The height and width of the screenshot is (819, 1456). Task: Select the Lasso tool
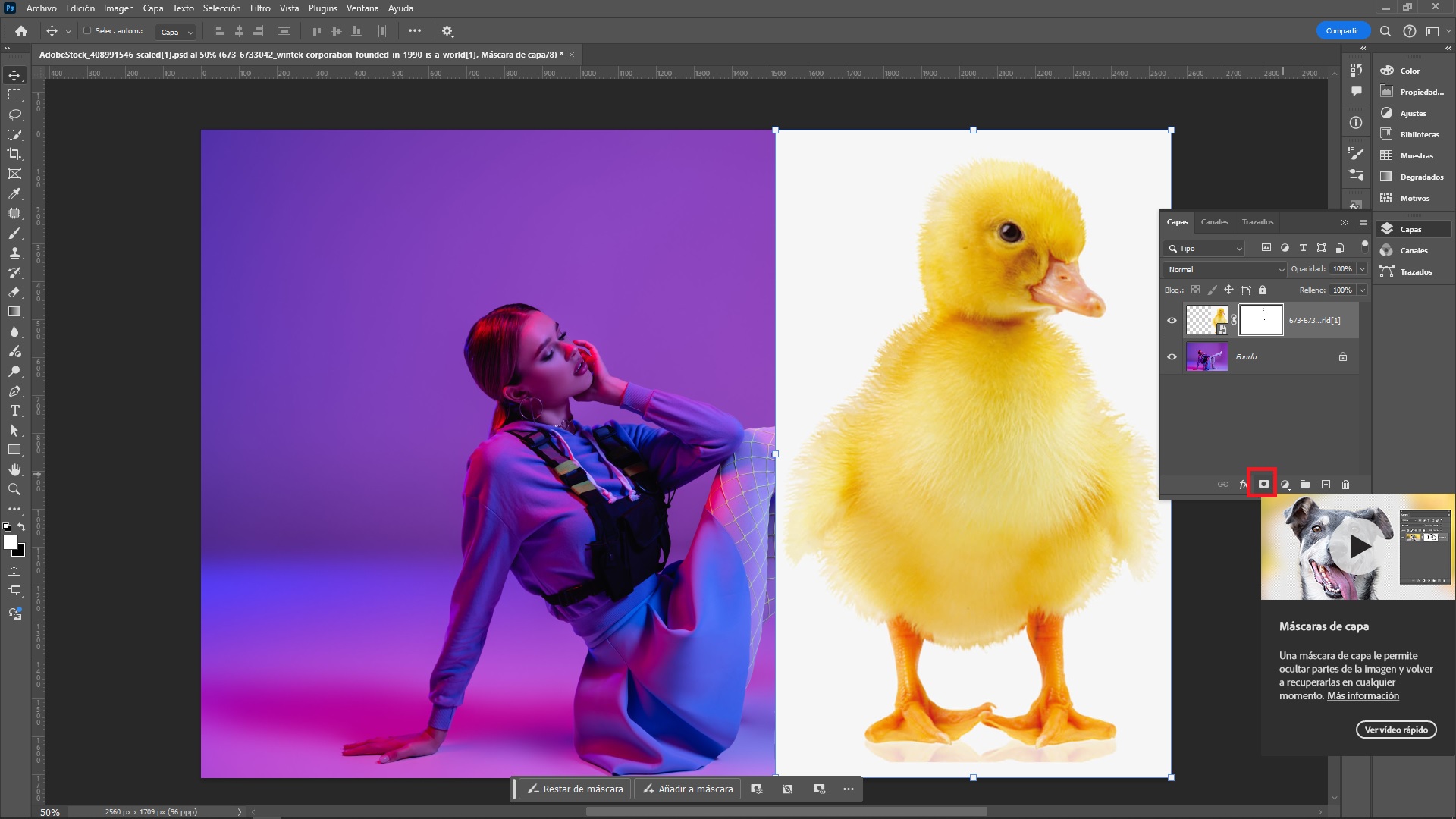point(14,115)
